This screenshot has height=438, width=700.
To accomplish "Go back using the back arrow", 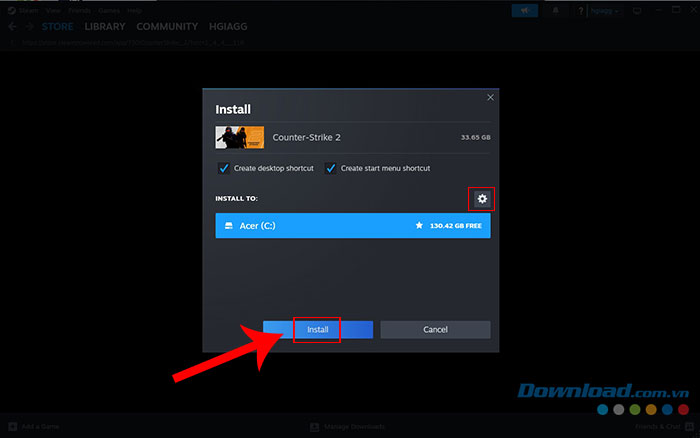I will click(12, 26).
